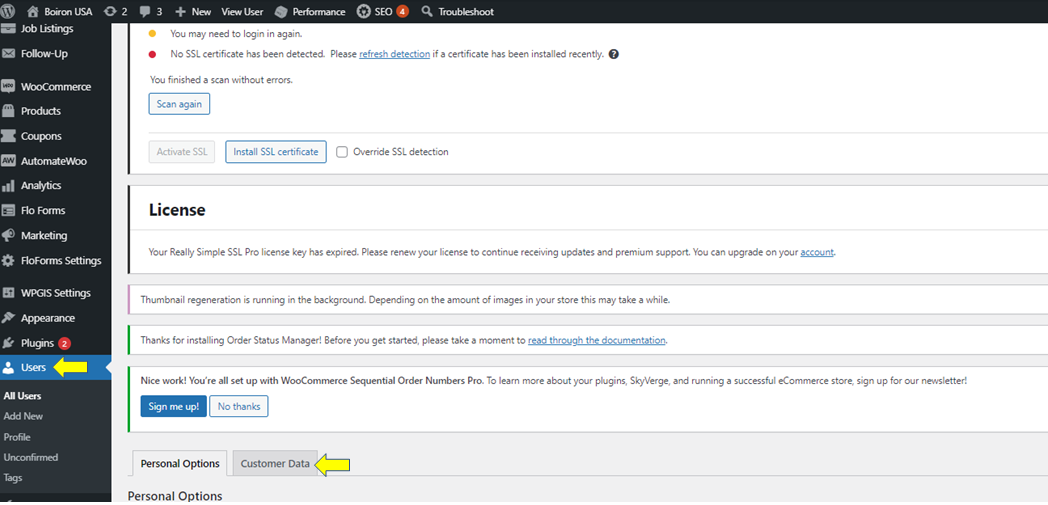1048x505 pixels.
Task: Click the Follow-Up envelope icon
Action: pos(9,53)
